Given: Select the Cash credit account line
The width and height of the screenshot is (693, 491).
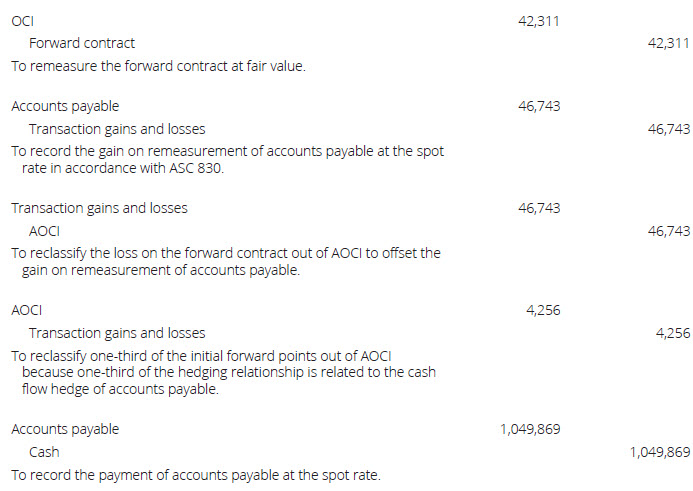Looking at the screenshot, I should point(44,452).
